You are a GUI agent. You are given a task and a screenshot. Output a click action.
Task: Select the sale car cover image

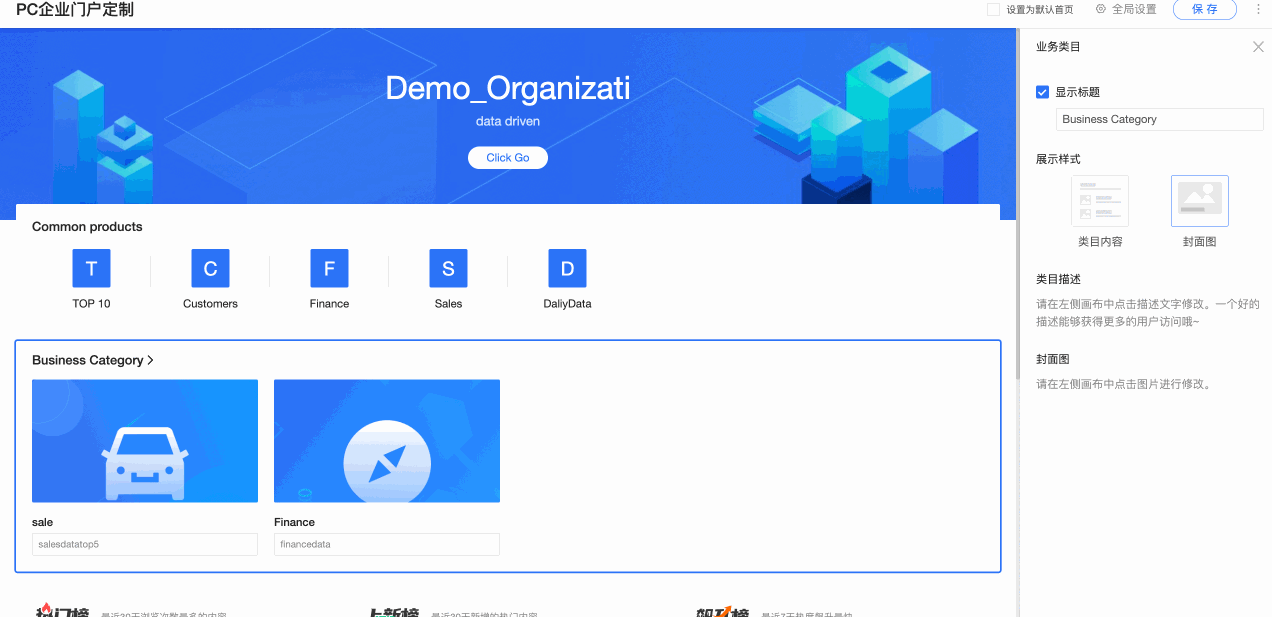tap(145, 441)
